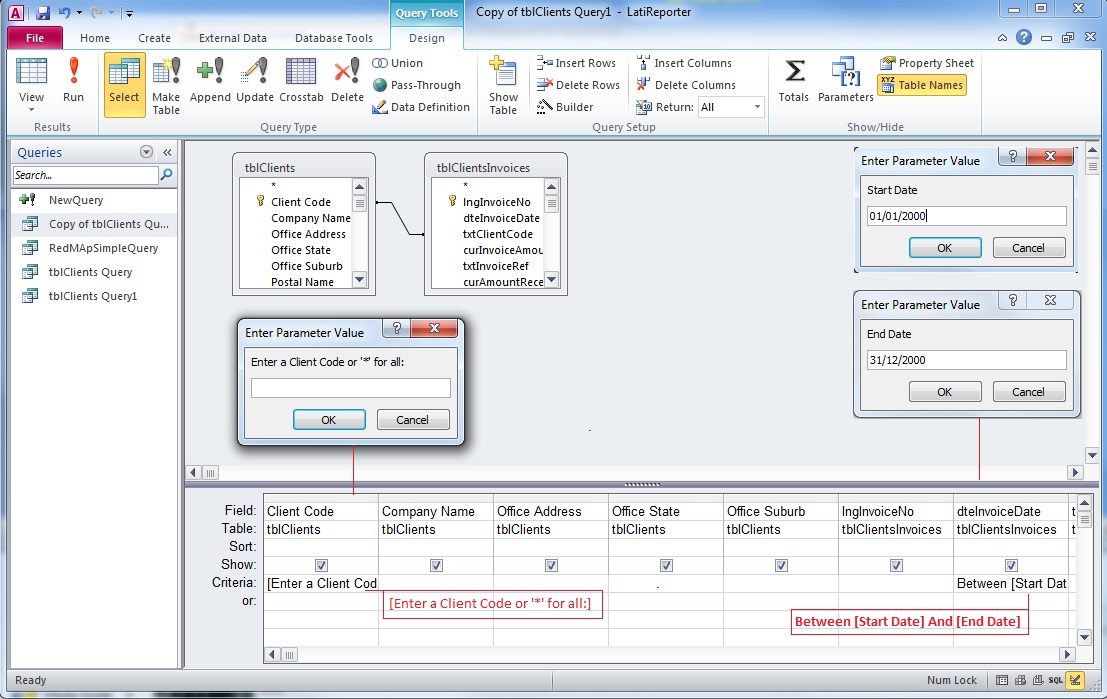Image resolution: width=1107 pixels, height=699 pixels.
Task: Uncheck Show box for Client Code column
Action: click(321, 565)
